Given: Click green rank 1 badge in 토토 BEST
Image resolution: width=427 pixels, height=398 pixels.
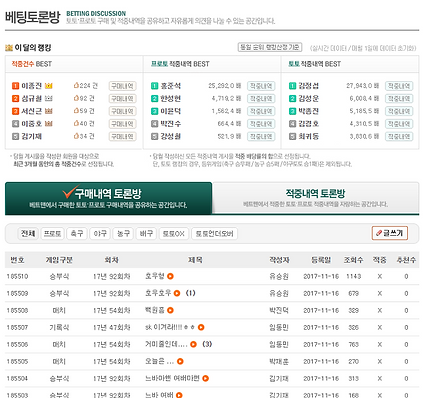Looking at the screenshot, I should click(292, 86).
